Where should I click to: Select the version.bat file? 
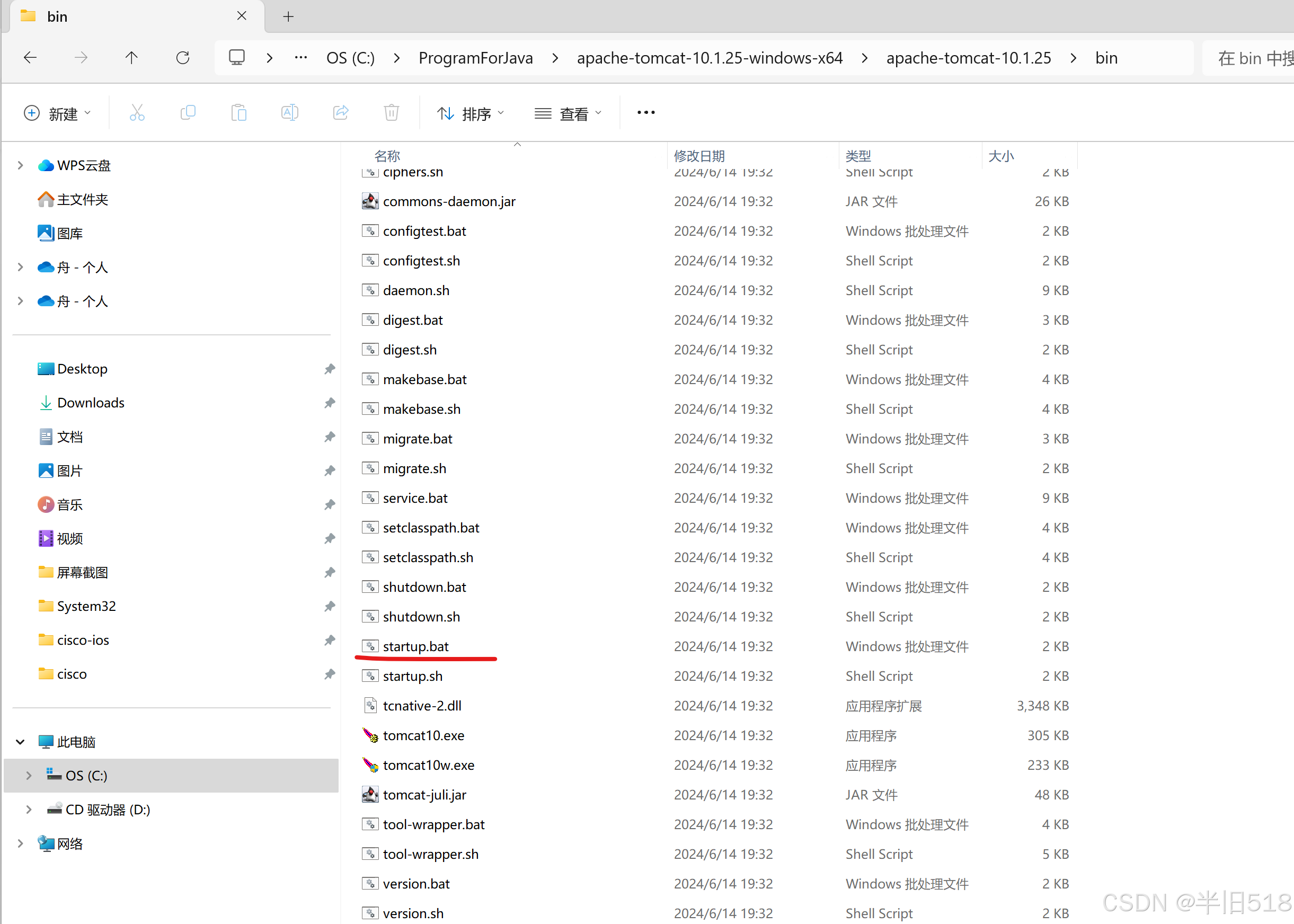tap(416, 884)
